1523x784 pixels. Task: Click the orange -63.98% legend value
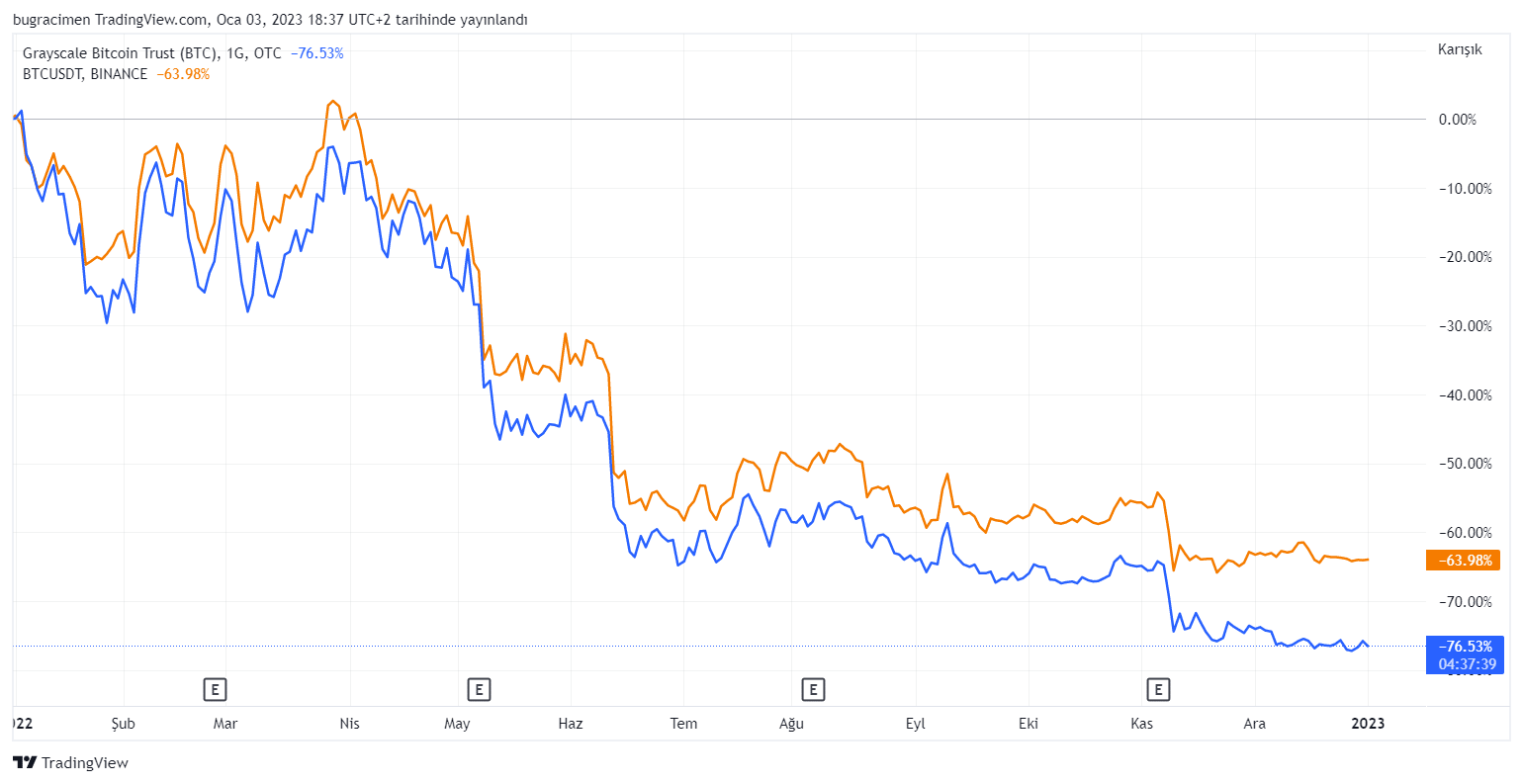[183, 74]
